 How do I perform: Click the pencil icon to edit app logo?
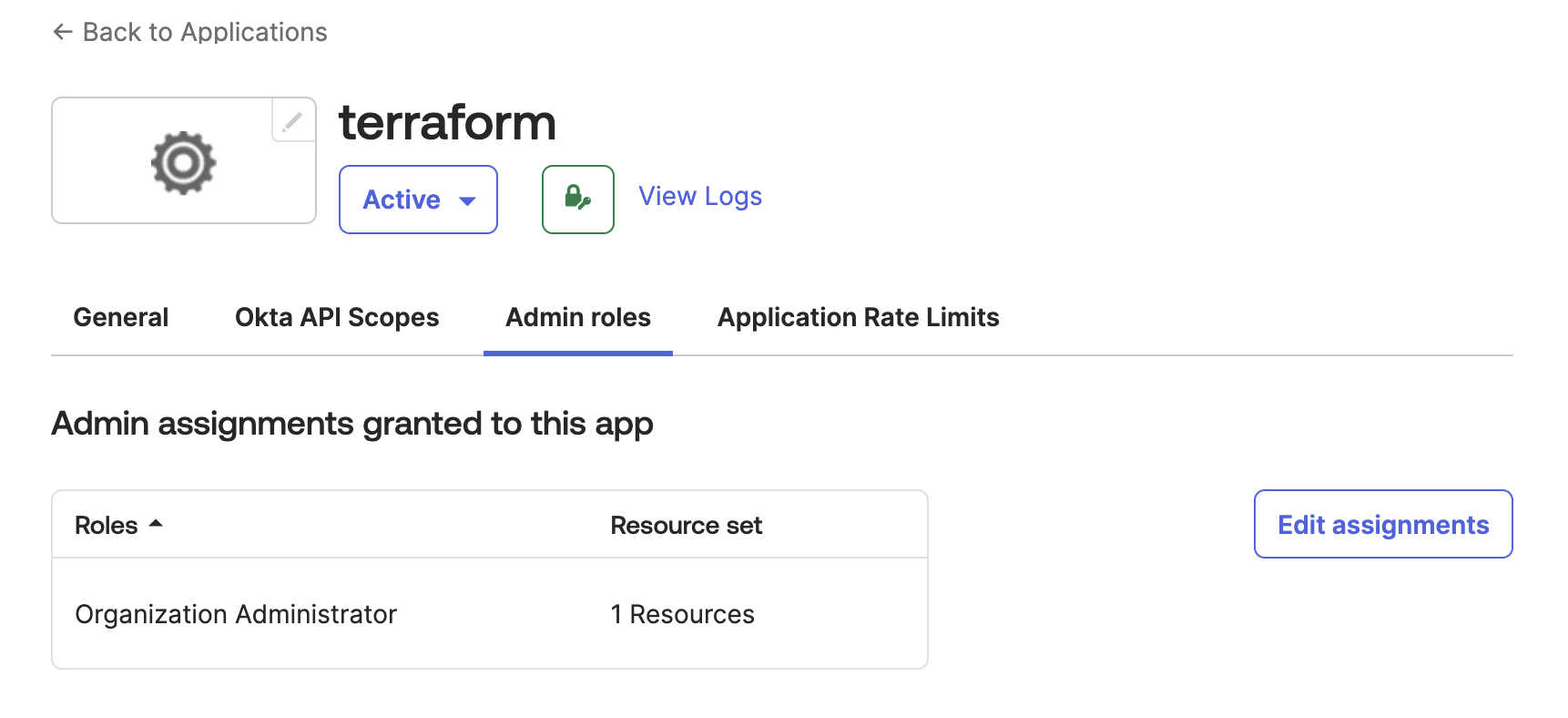click(292, 121)
